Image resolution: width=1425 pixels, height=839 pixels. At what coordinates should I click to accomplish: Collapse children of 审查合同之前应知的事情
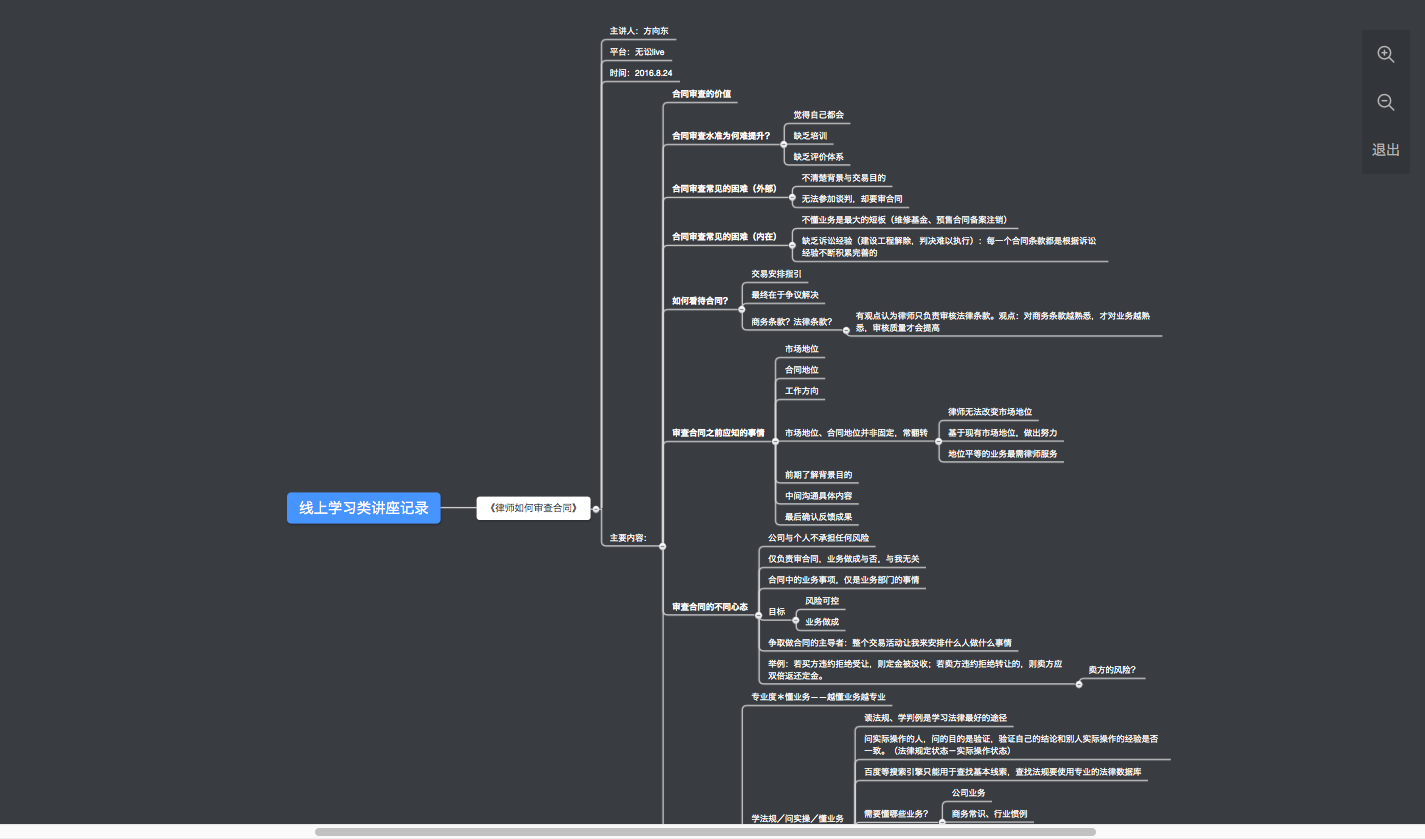[774, 442]
